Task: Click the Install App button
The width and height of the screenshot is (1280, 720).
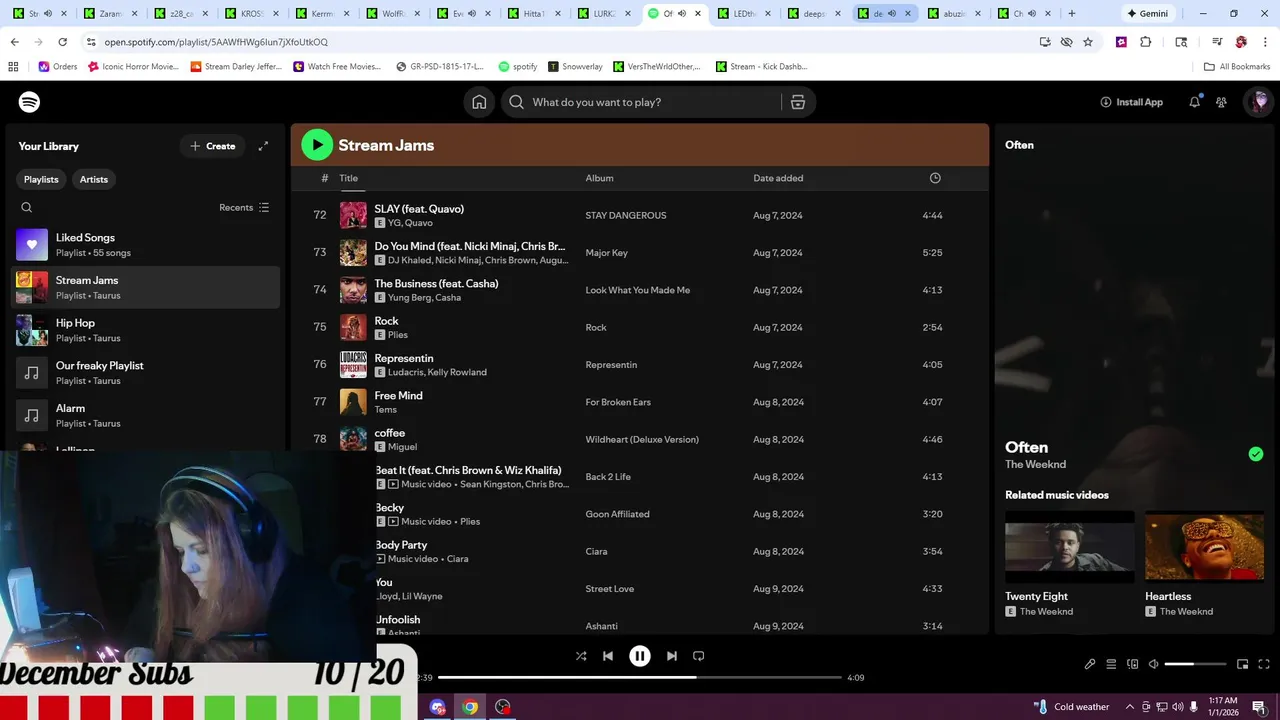Action: [x=1131, y=102]
